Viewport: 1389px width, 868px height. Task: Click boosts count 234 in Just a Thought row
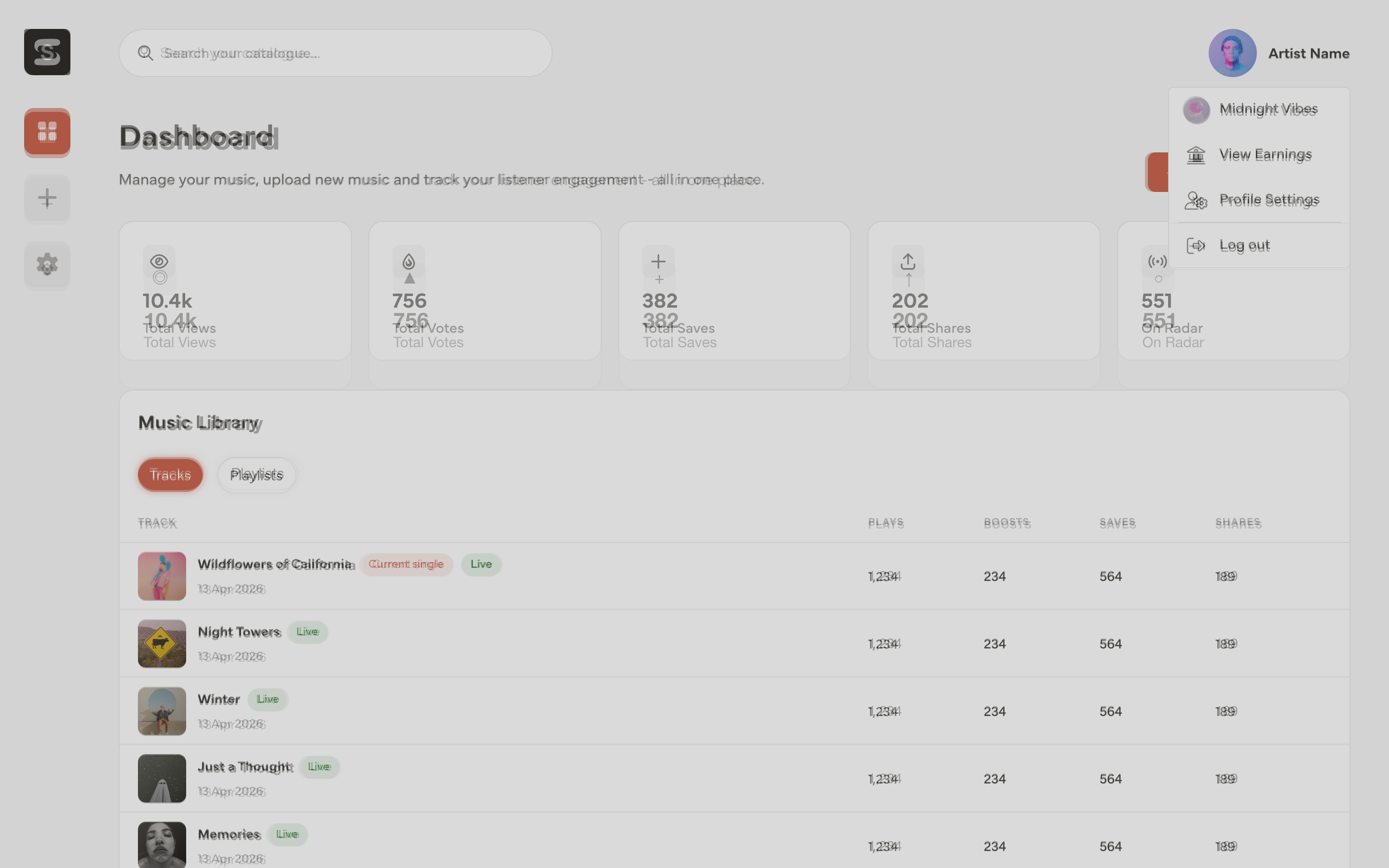point(994,779)
